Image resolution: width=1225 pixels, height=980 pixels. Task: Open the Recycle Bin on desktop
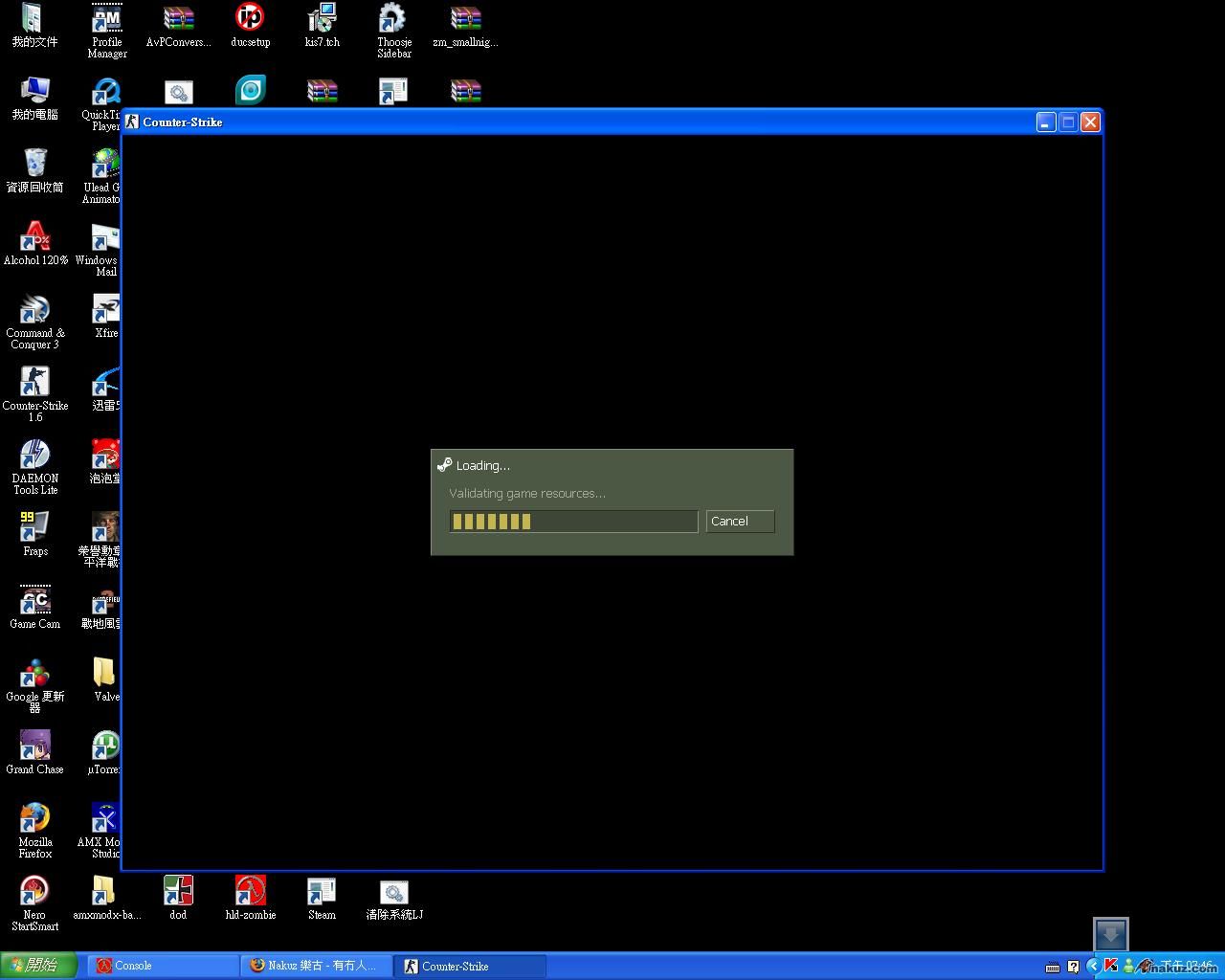tap(35, 165)
